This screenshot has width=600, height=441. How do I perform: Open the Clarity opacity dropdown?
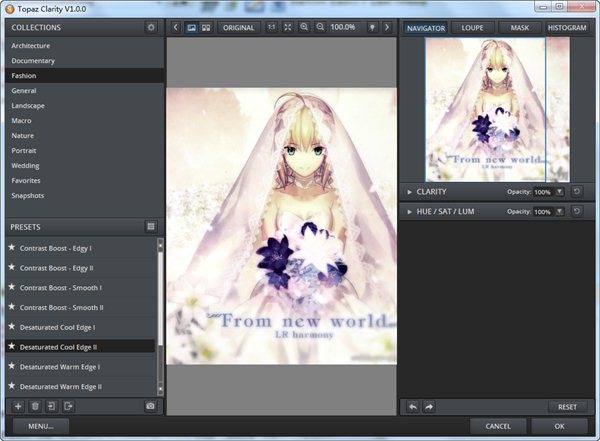[x=559, y=191]
